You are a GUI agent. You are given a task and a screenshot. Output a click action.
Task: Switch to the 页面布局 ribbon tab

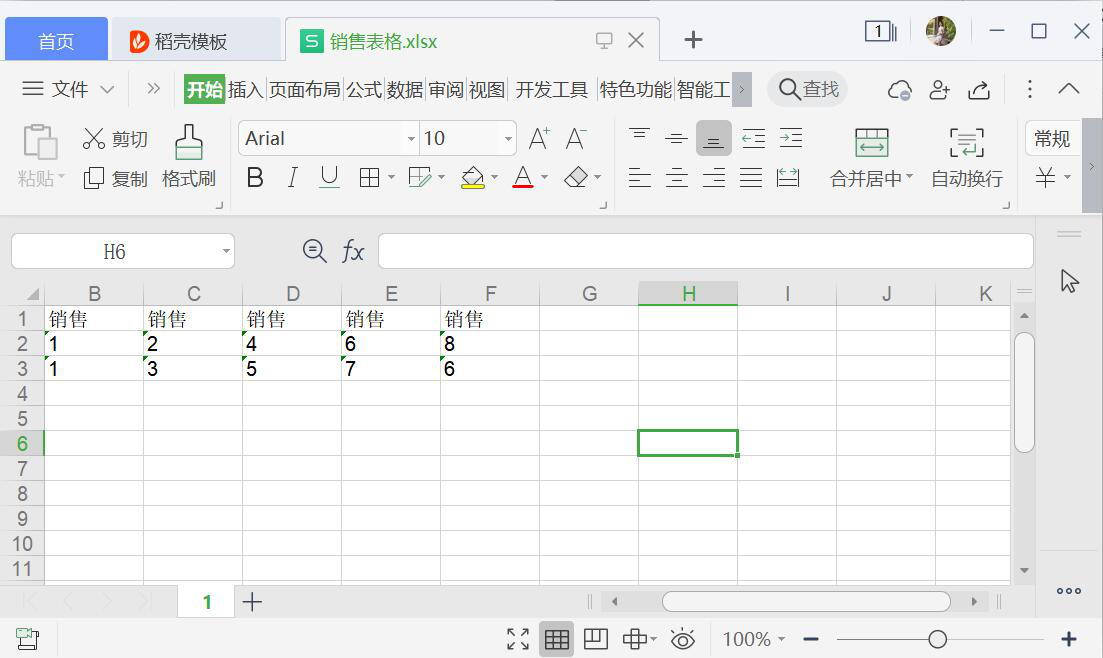pos(305,89)
